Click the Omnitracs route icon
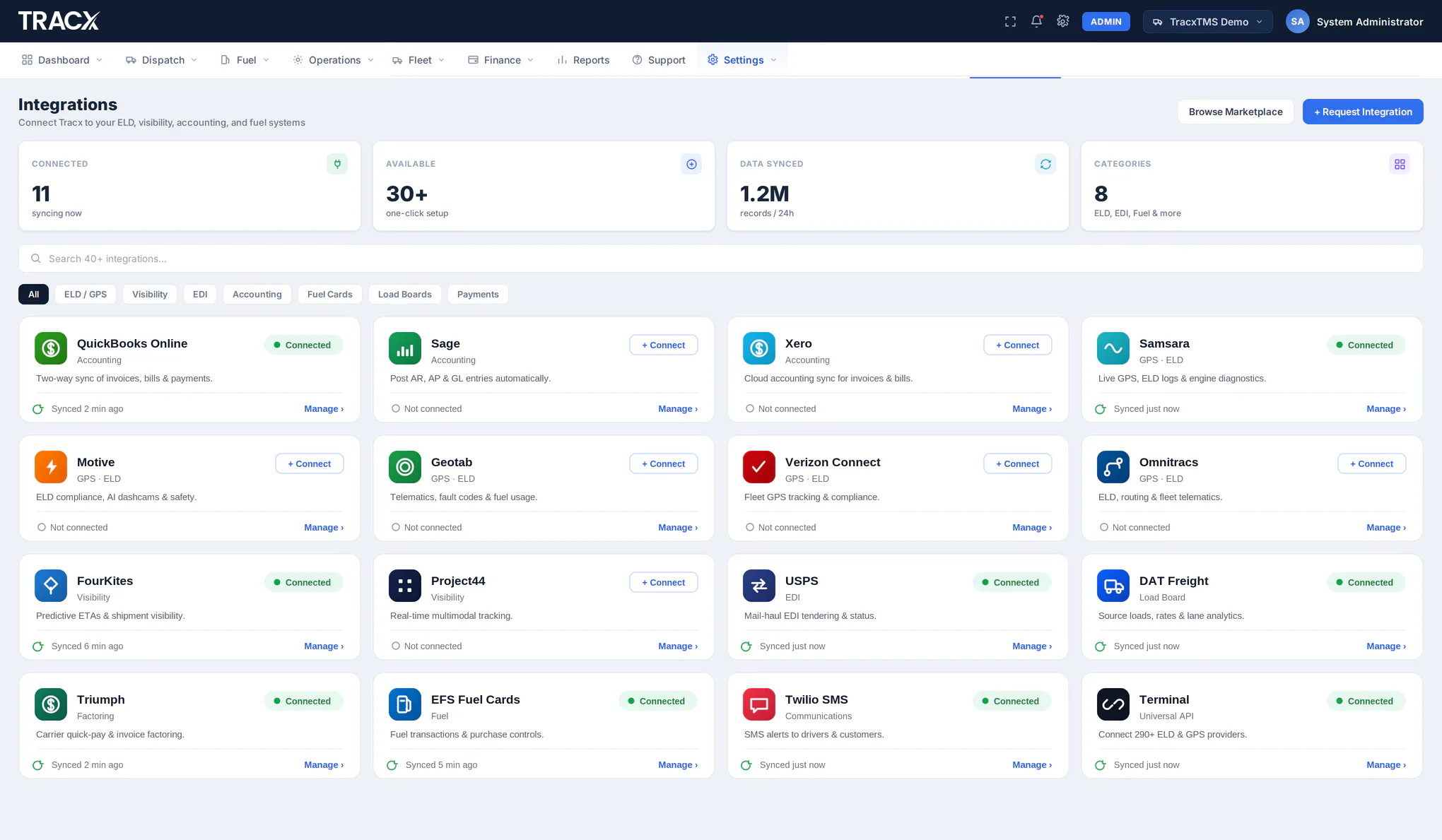1442x840 pixels. click(1113, 467)
